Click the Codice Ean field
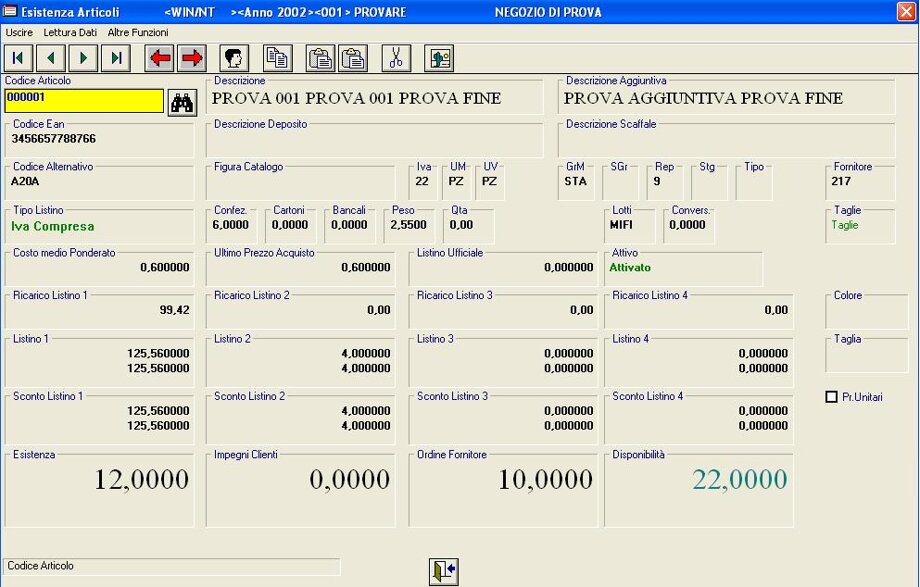 click(x=102, y=139)
